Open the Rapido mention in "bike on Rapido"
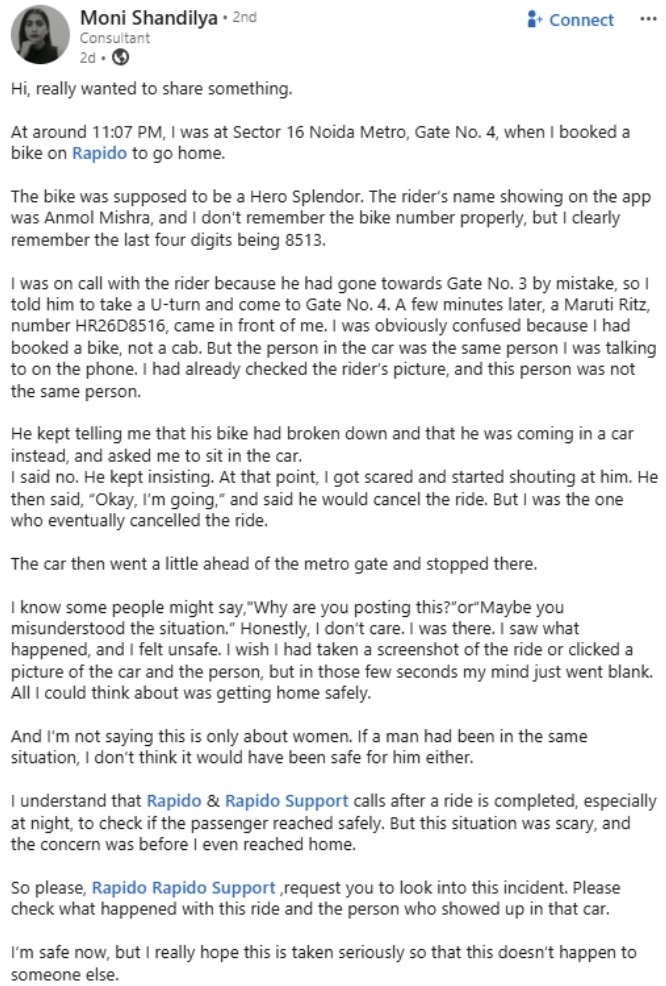Image resolution: width=666 pixels, height=986 pixels. click(99, 153)
